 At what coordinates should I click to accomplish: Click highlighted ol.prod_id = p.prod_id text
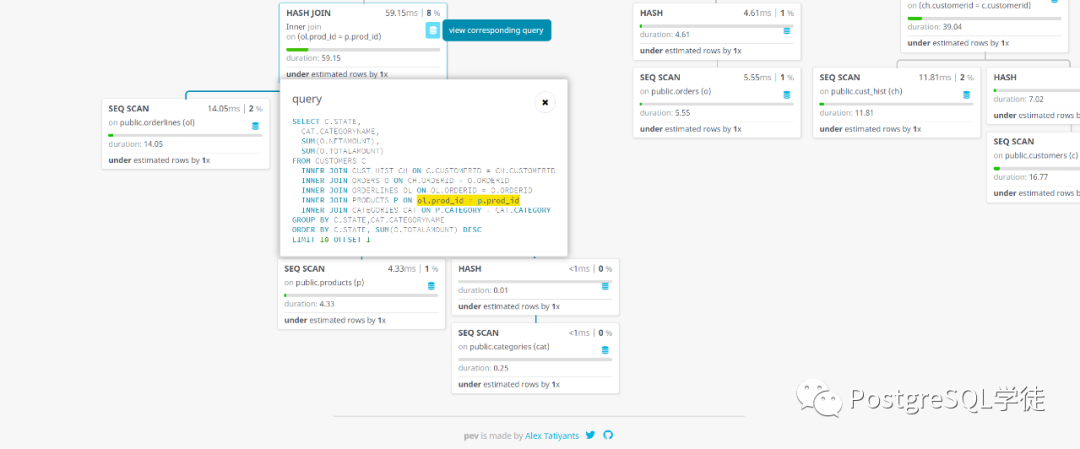click(468, 200)
